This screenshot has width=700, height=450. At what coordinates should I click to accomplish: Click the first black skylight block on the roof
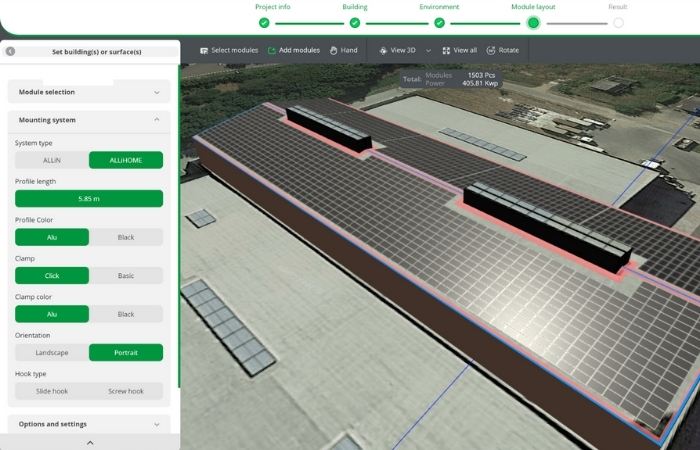click(329, 129)
